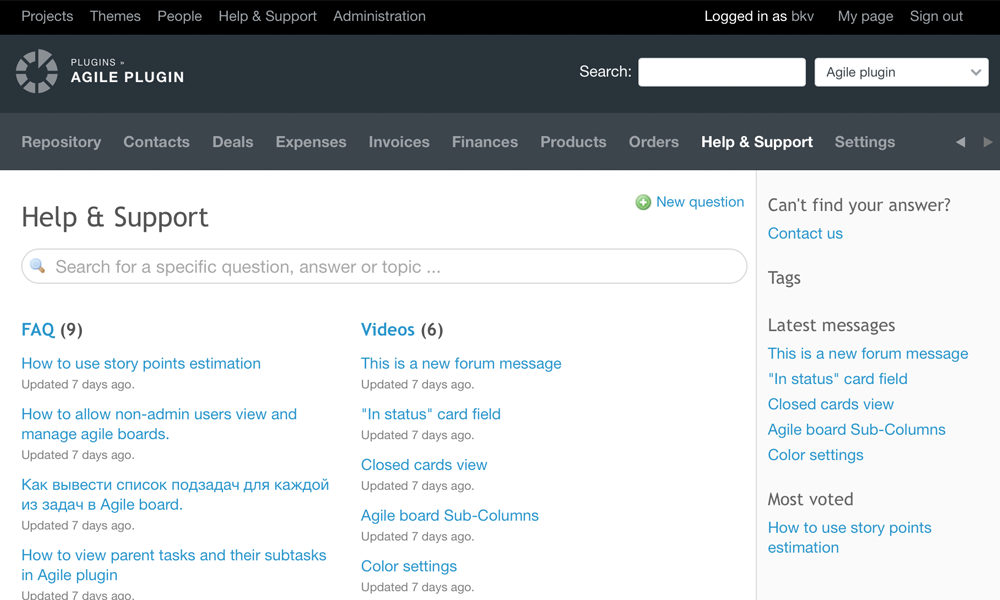
Task: Open the Agile plugin search scope dropdown
Action: pyautogui.click(x=900, y=72)
